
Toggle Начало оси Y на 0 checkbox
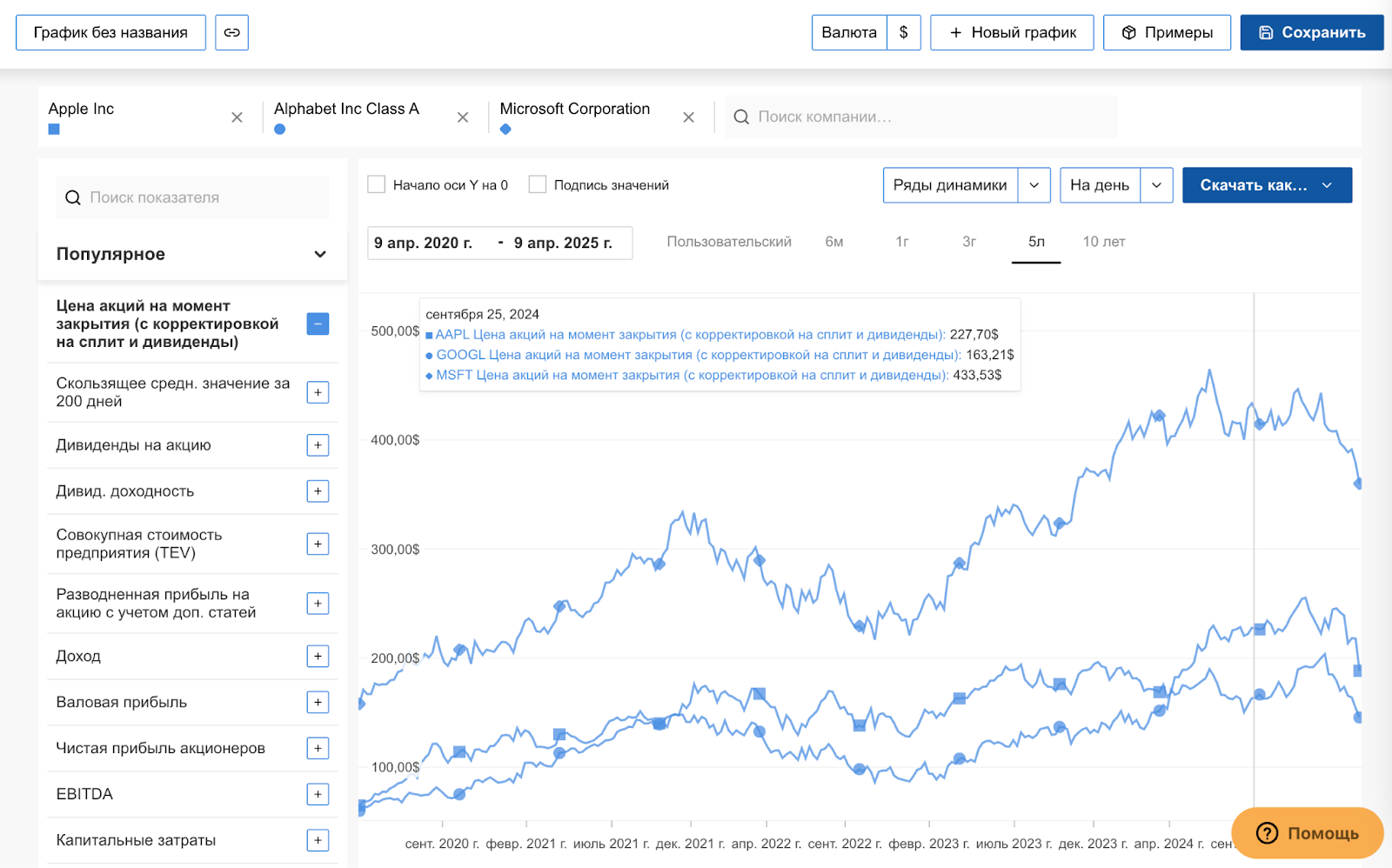coord(377,184)
